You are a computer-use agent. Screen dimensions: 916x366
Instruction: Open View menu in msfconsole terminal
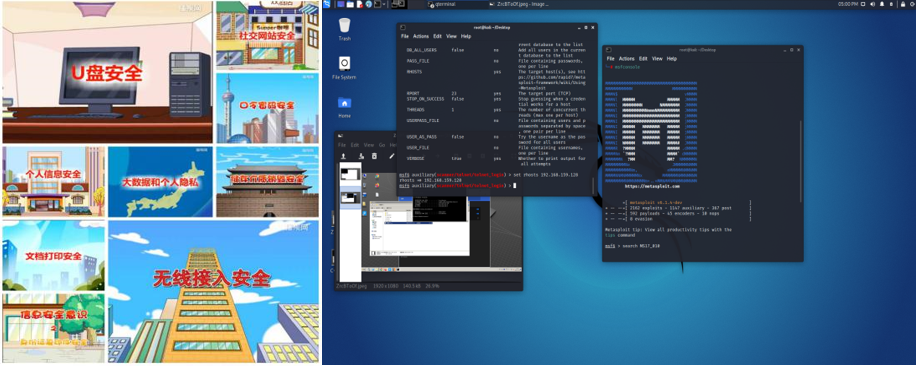click(657, 58)
